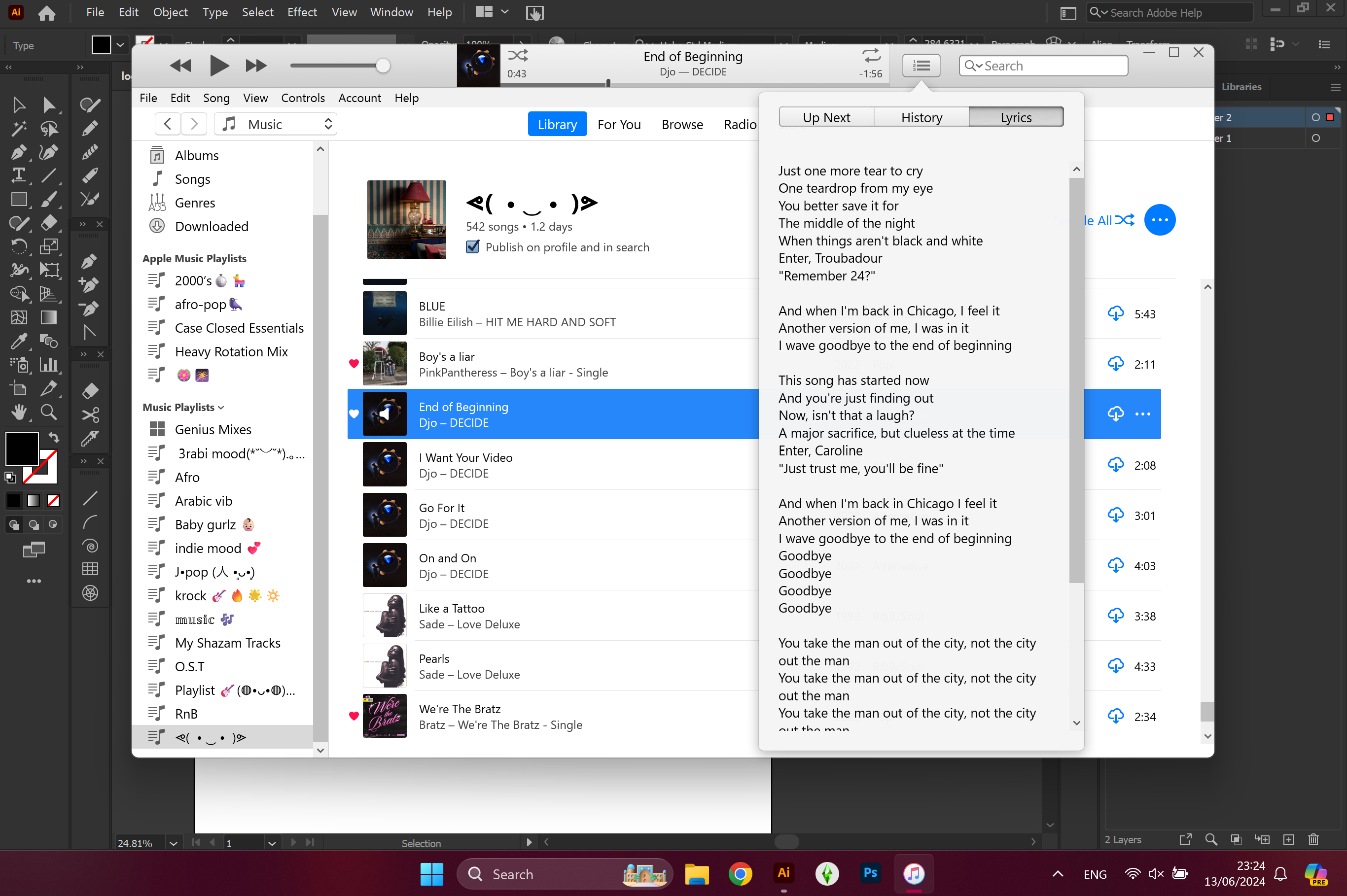Go to the For You section

point(619,124)
